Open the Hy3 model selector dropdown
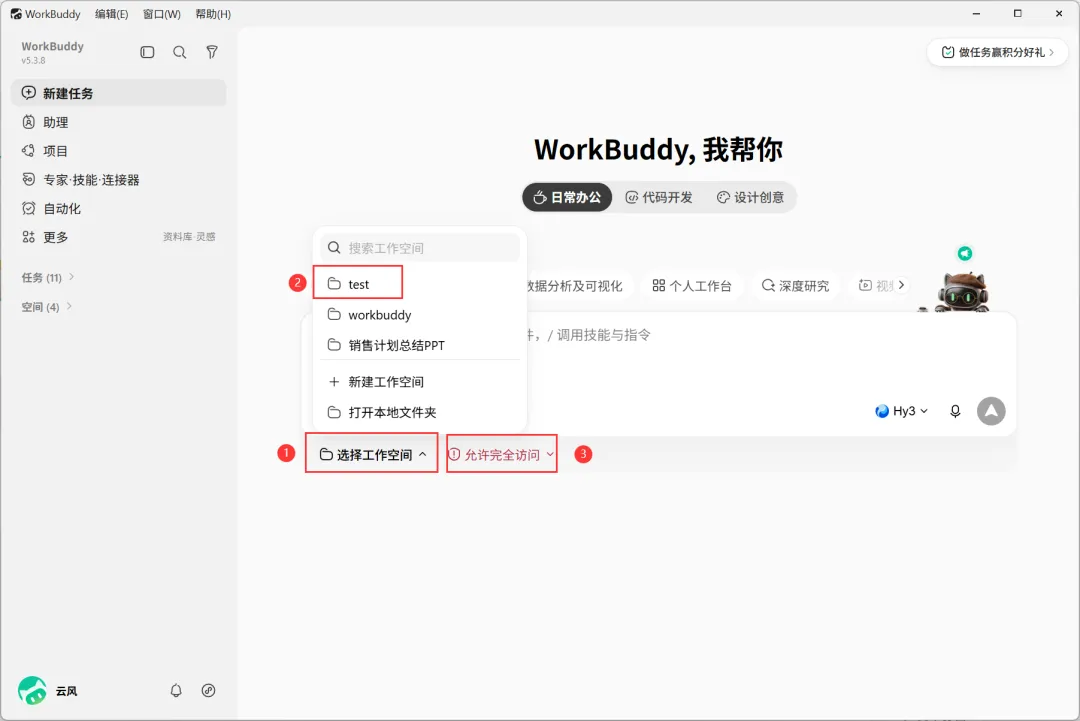This screenshot has width=1080, height=721. pos(902,411)
